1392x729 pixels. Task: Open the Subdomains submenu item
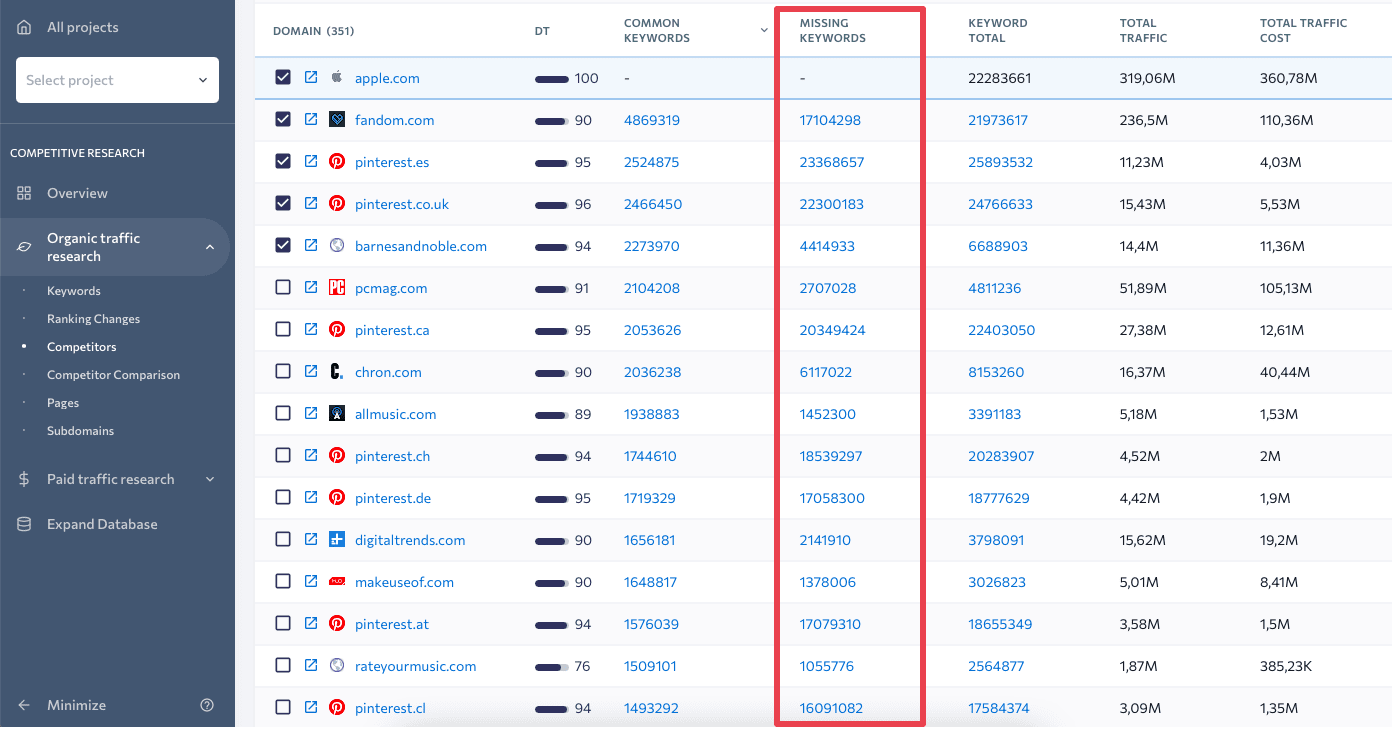coord(80,431)
